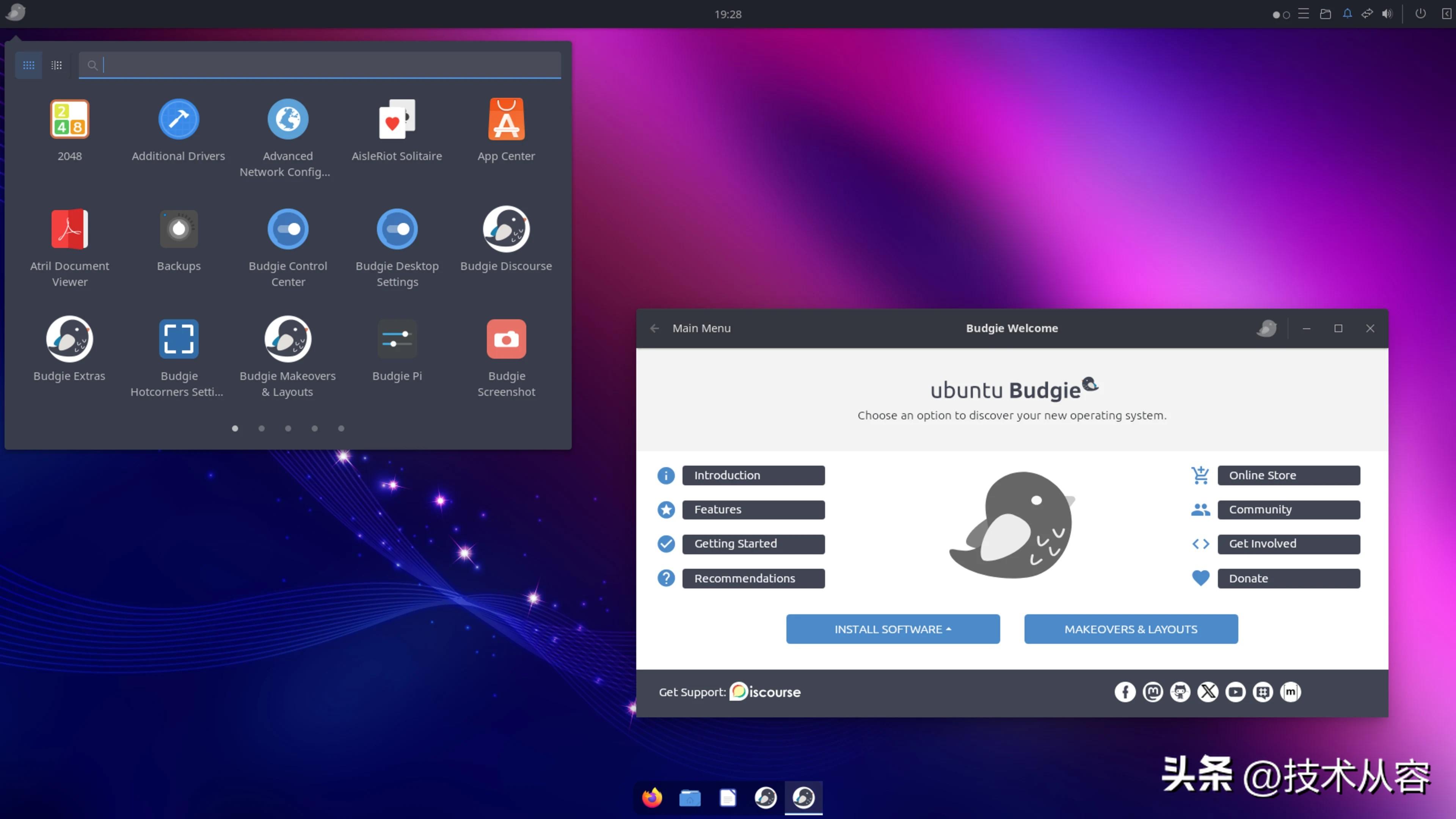This screenshot has width=1456, height=819.
Task: Open network indicator in panel
Action: [1367, 14]
